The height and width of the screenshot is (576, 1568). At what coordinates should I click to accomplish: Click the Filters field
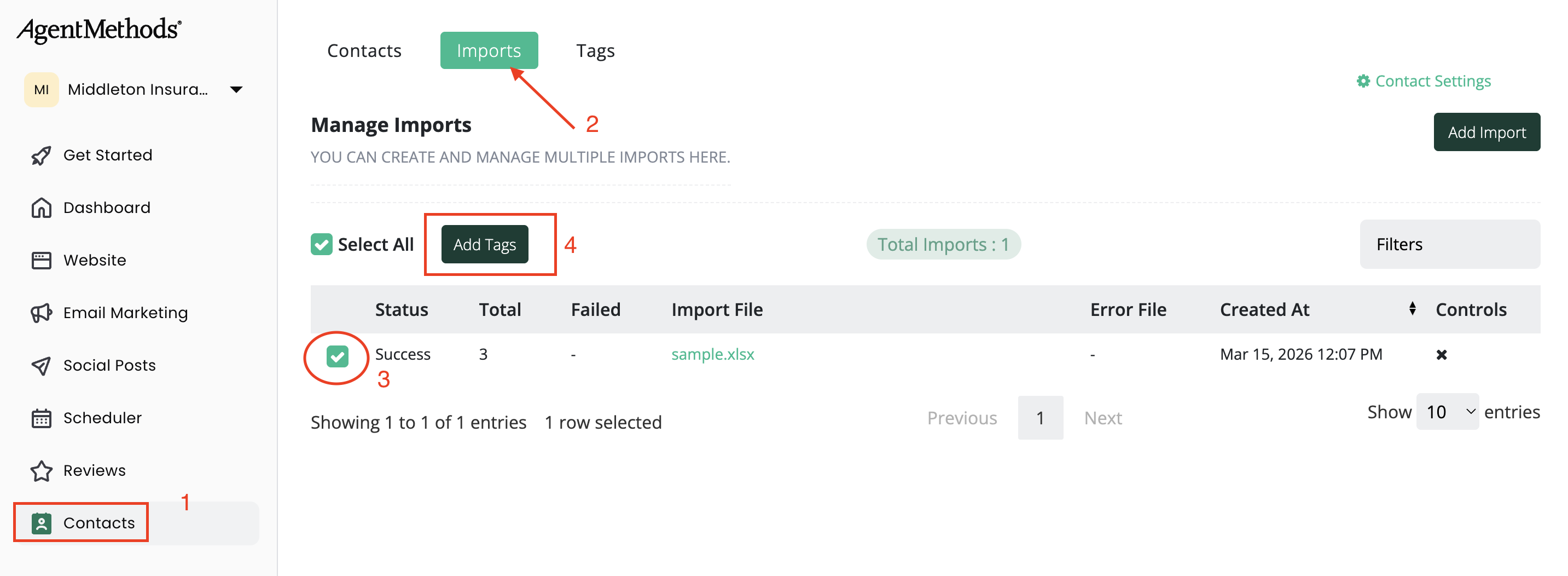(1449, 244)
